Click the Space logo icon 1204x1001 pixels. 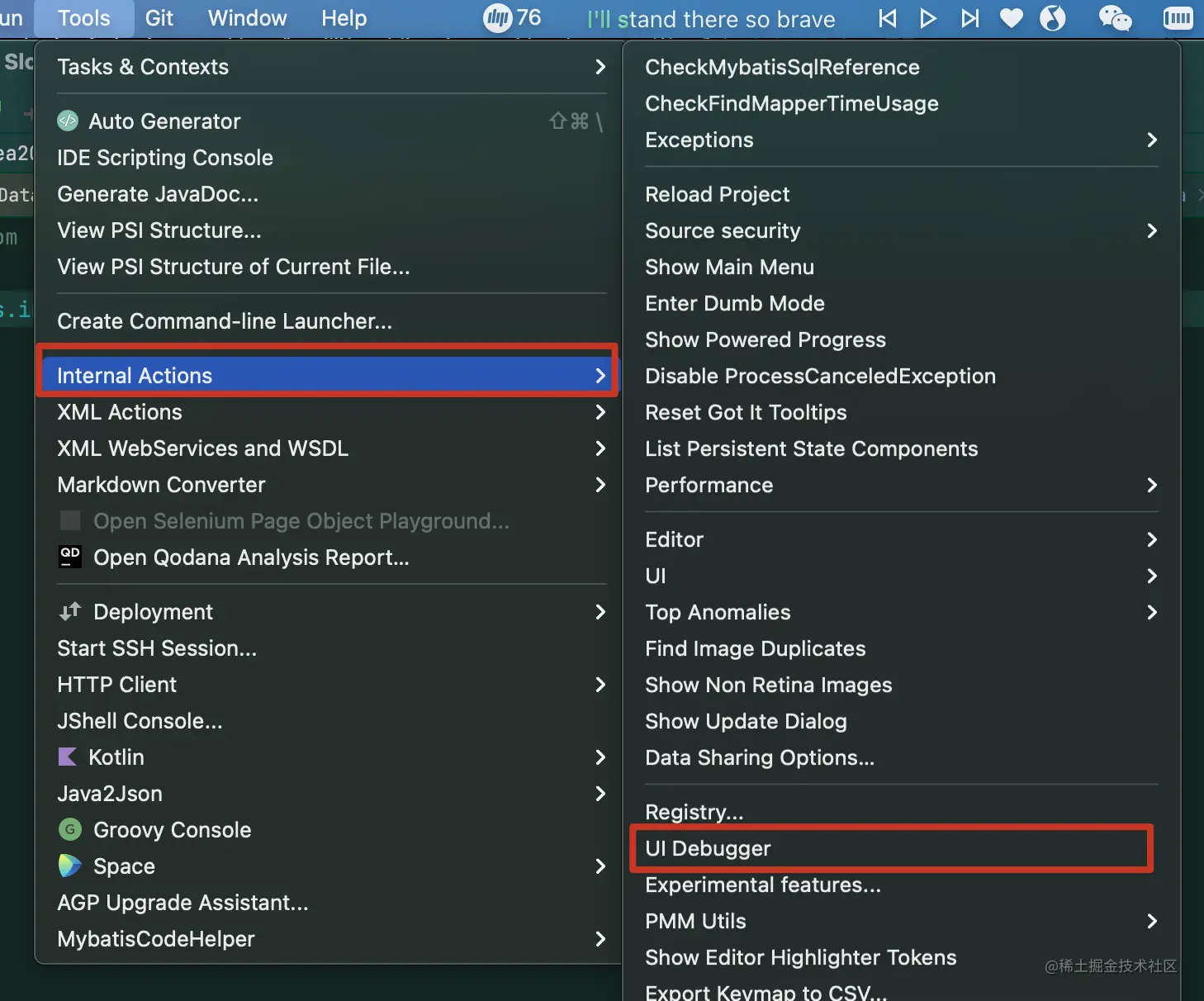point(70,866)
